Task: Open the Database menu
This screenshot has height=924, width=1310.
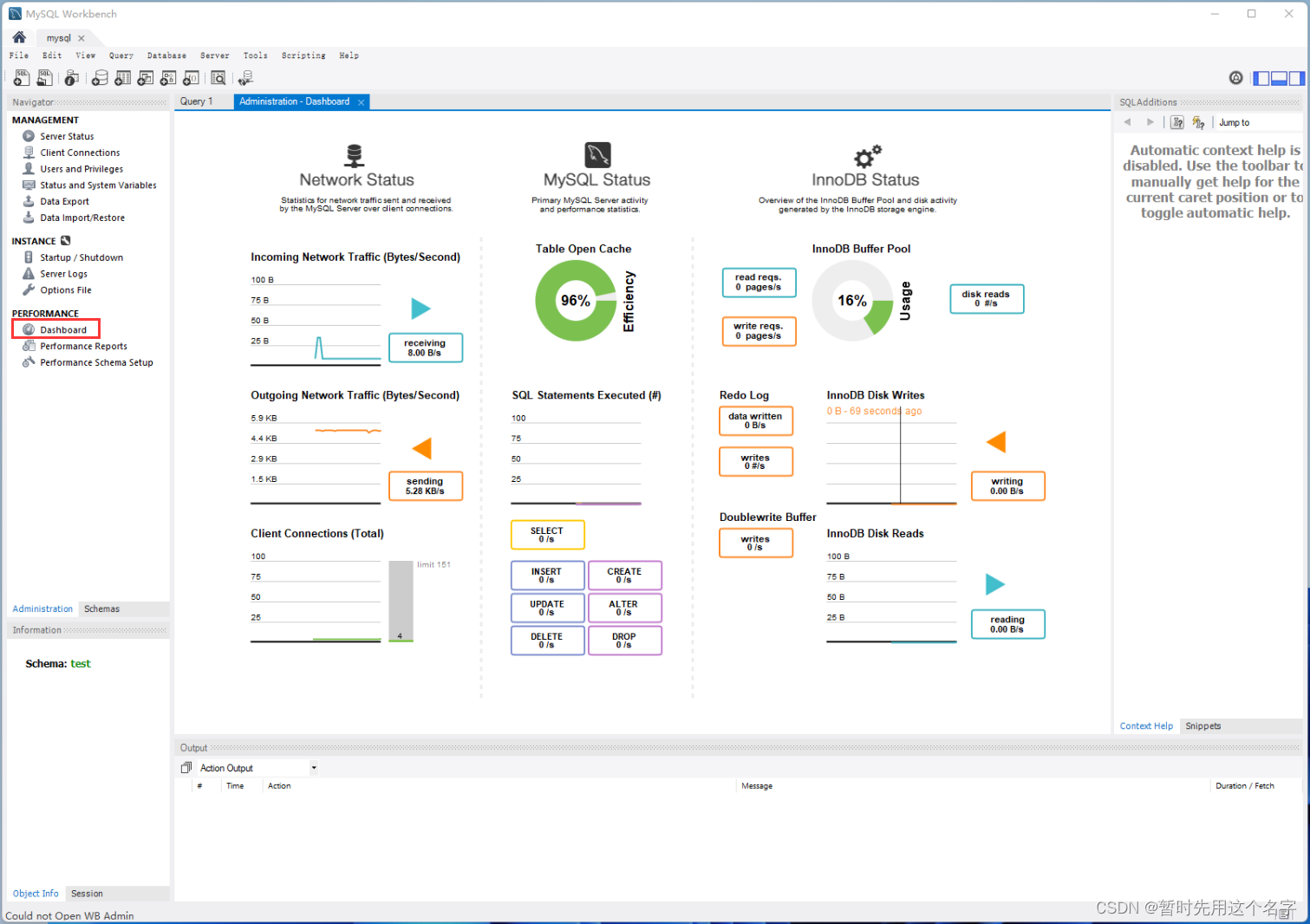Action: click(166, 55)
